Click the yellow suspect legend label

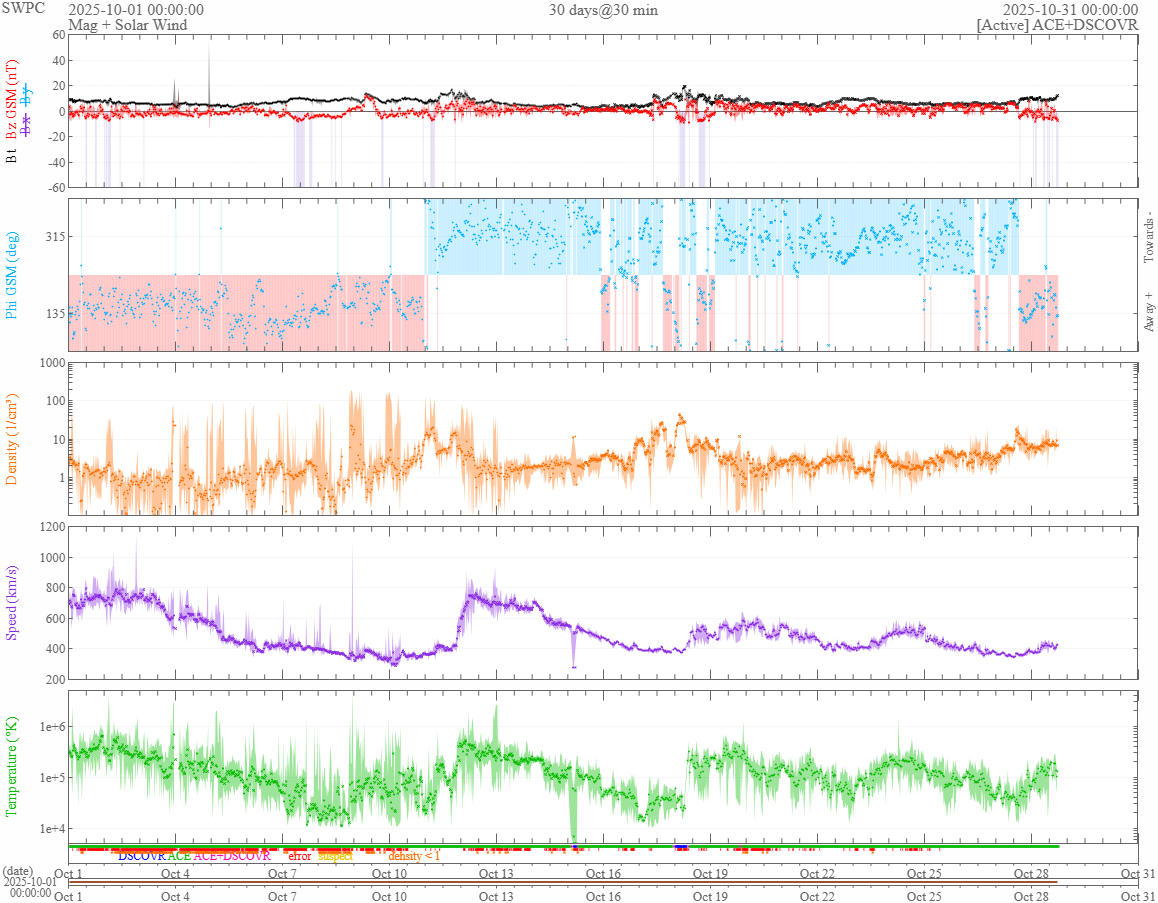pos(336,856)
